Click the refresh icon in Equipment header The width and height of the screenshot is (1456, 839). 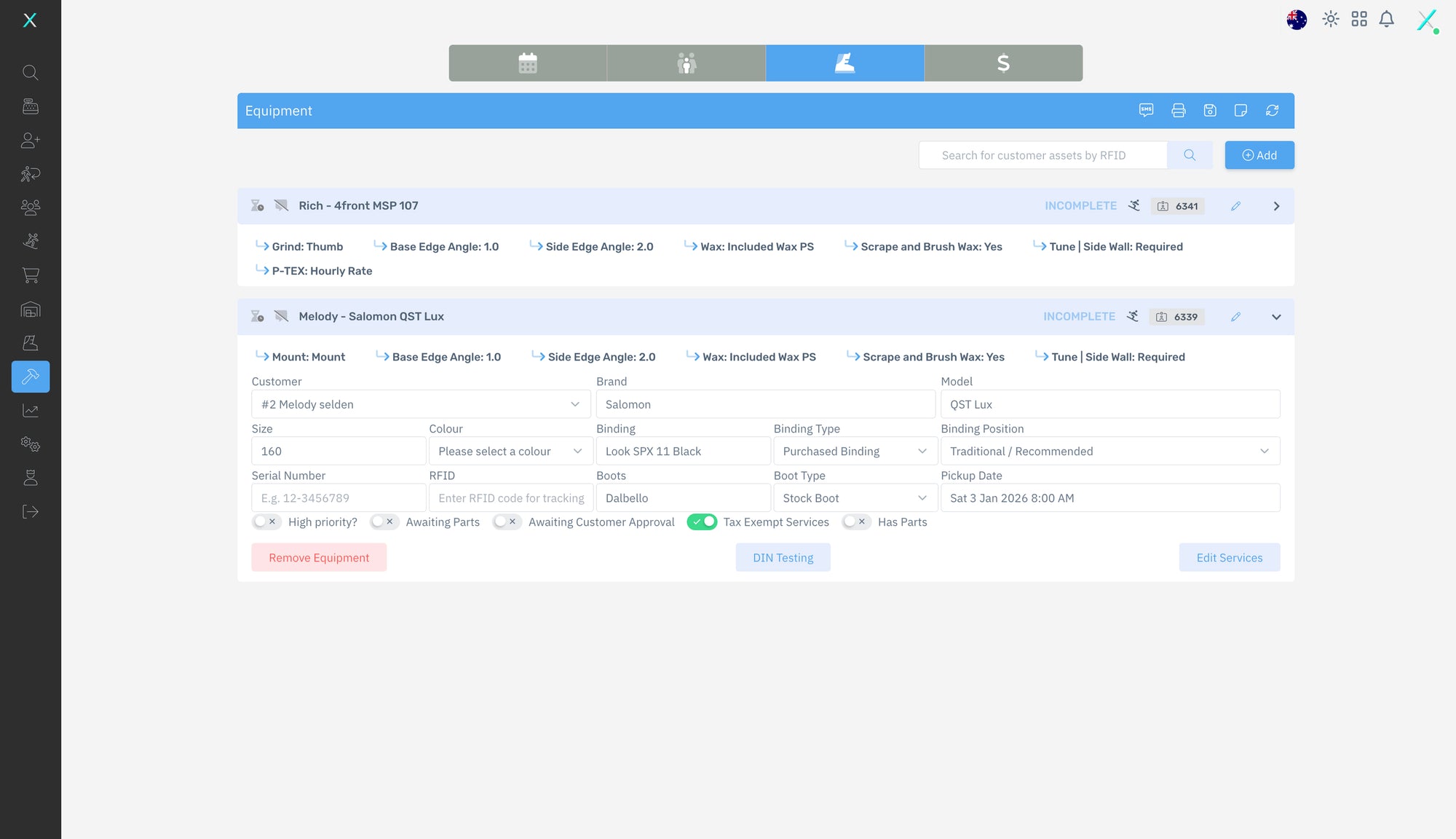(x=1272, y=111)
